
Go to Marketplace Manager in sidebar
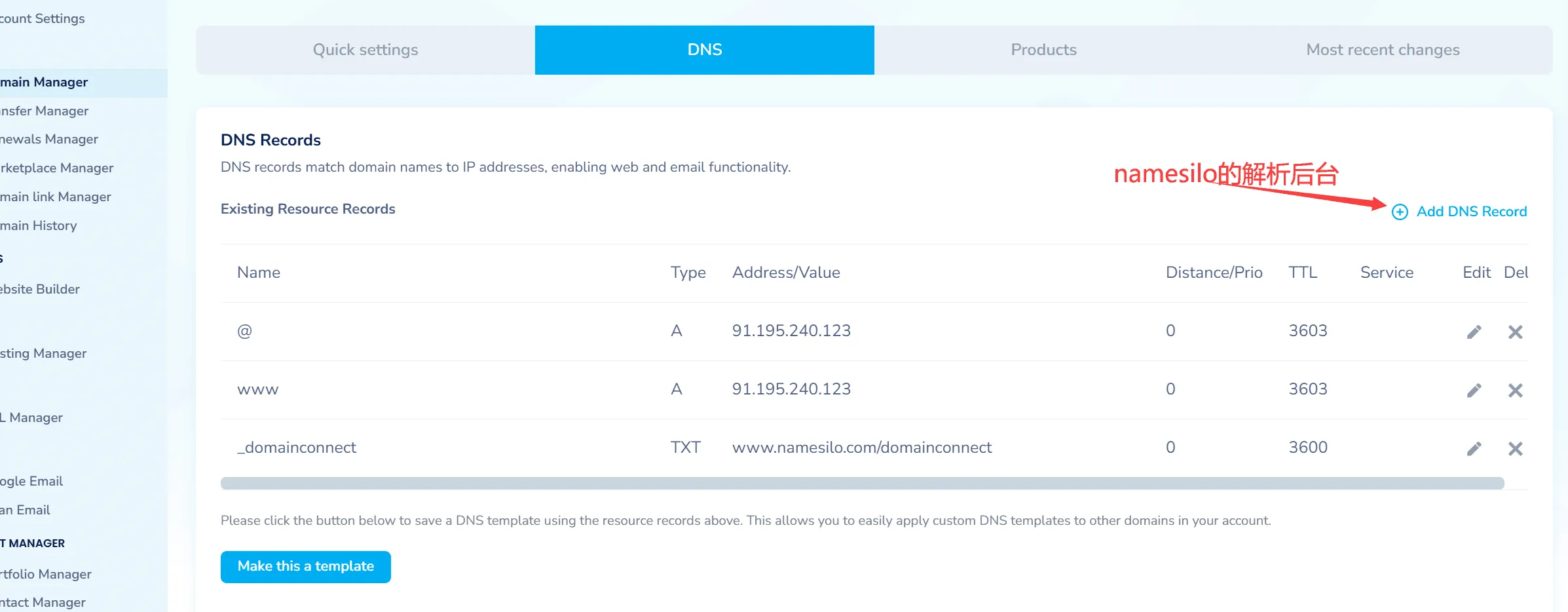coord(57,168)
